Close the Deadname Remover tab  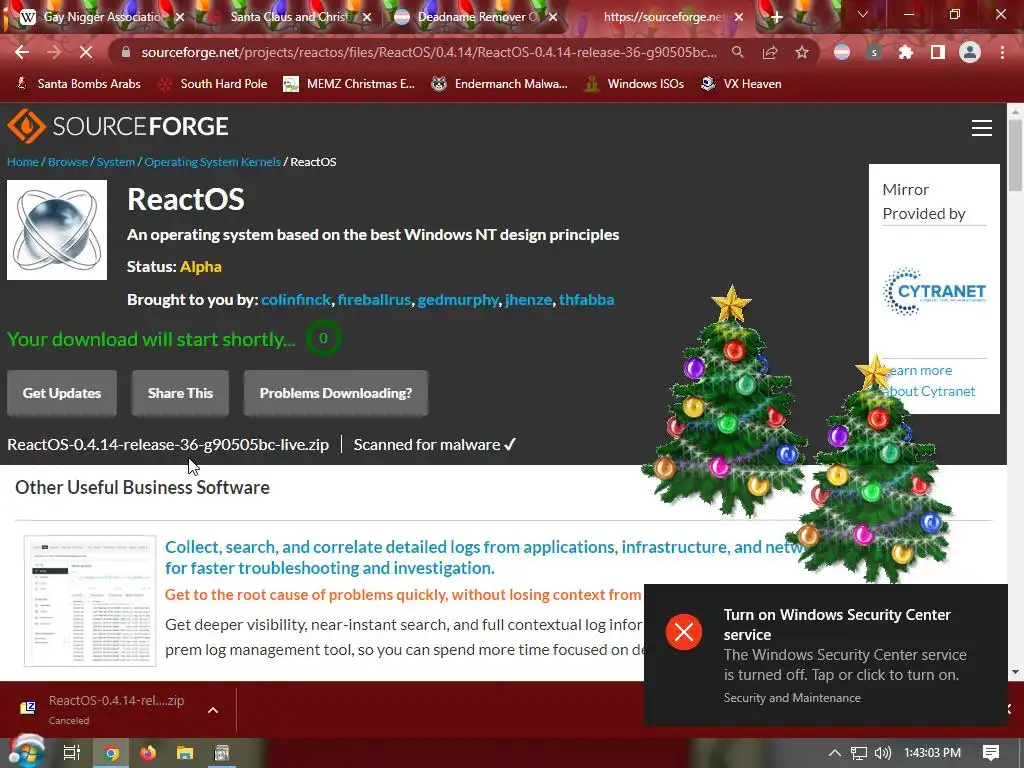coord(553,18)
